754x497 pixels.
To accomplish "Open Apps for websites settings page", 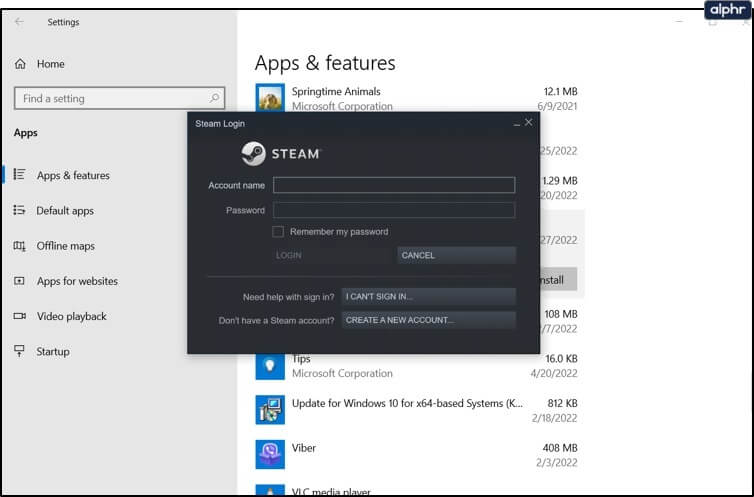I will (77, 281).
